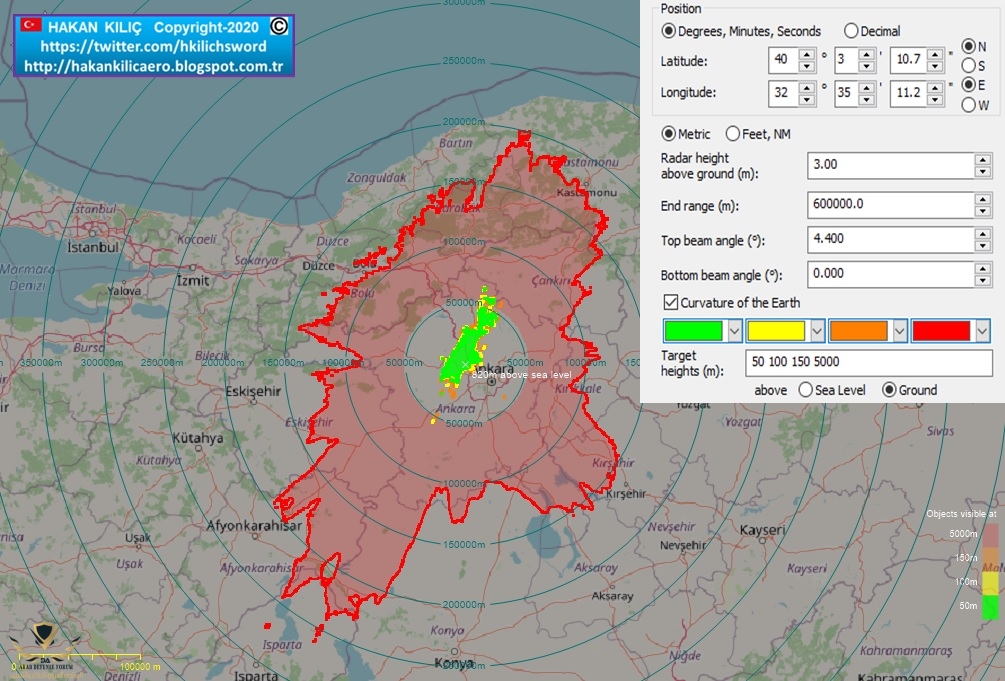The width and height of the screenshot is (1005, 681).
Task: Select the Decimal position format
Action: (851, 31)
